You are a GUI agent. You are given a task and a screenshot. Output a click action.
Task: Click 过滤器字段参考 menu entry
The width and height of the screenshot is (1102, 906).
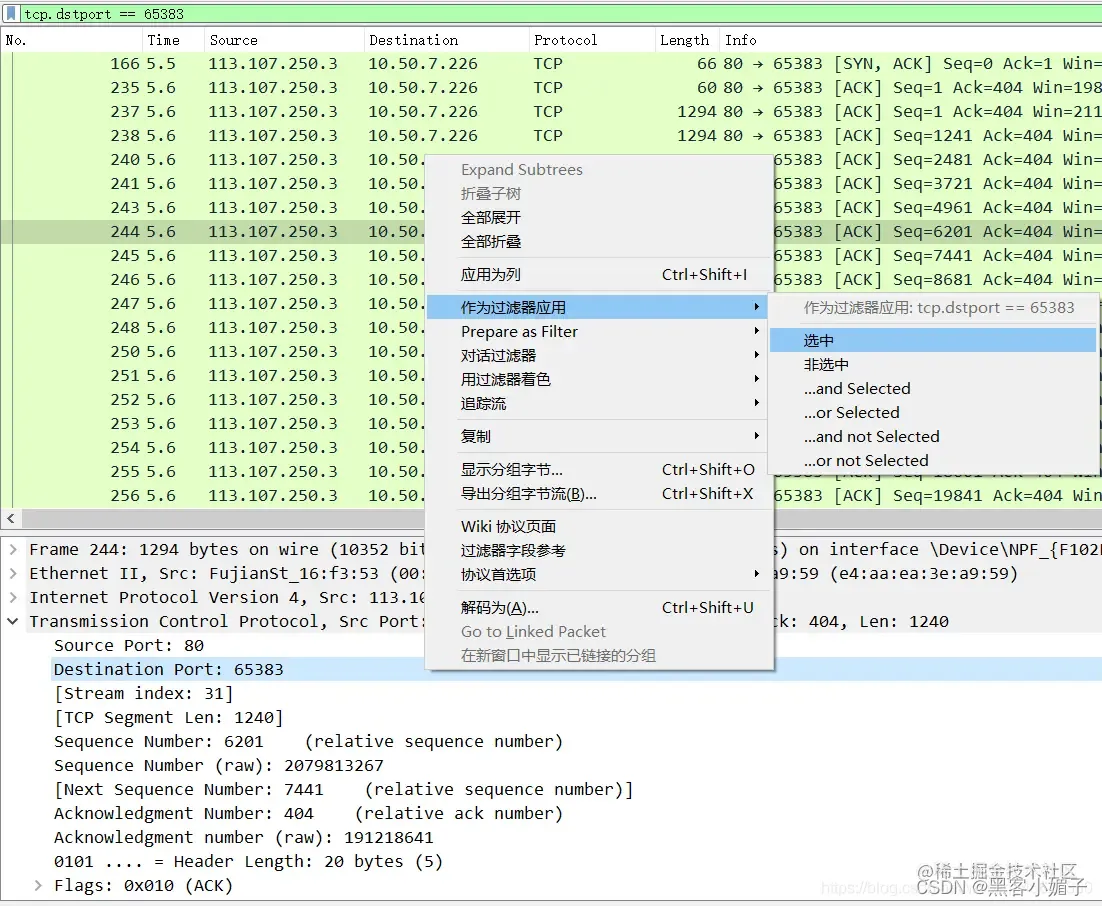599,550
